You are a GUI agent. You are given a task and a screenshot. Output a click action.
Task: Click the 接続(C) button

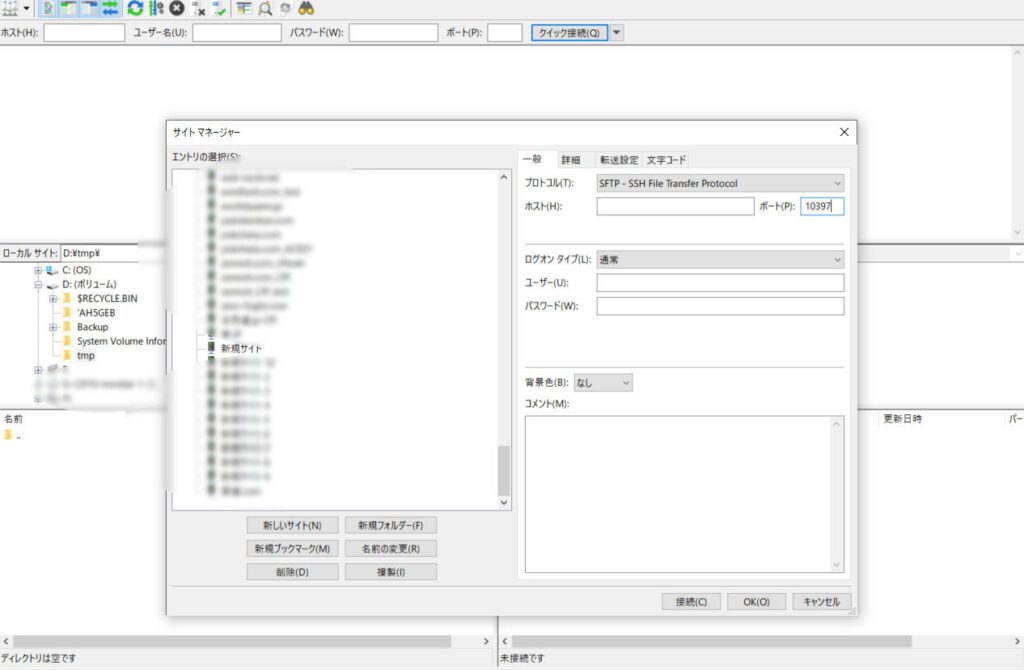[x=691, y=601]
